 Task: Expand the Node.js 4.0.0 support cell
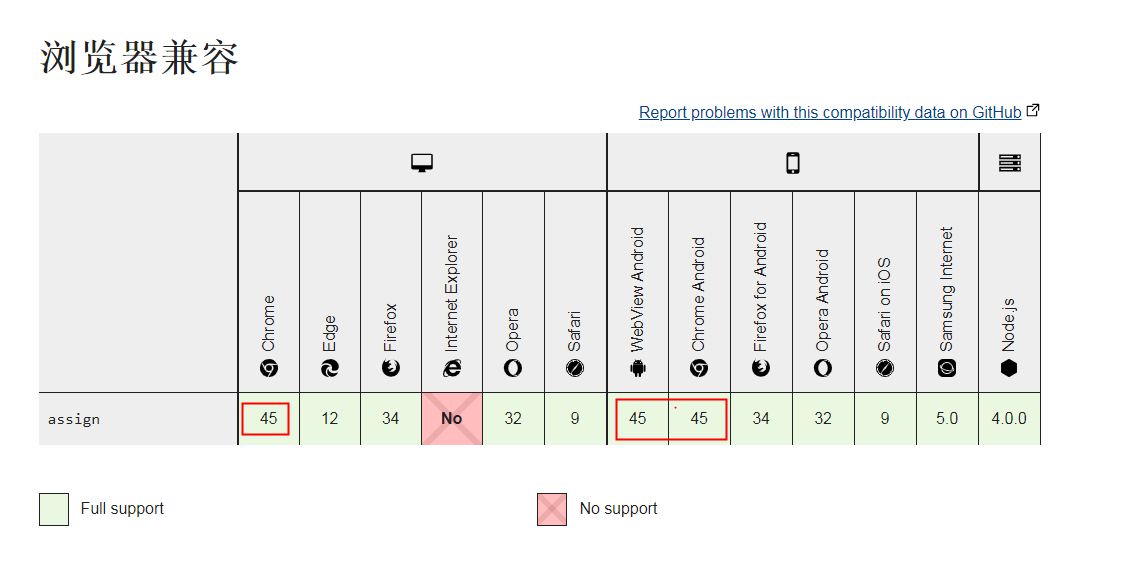pyautogui.click(x=1009, y=418)
